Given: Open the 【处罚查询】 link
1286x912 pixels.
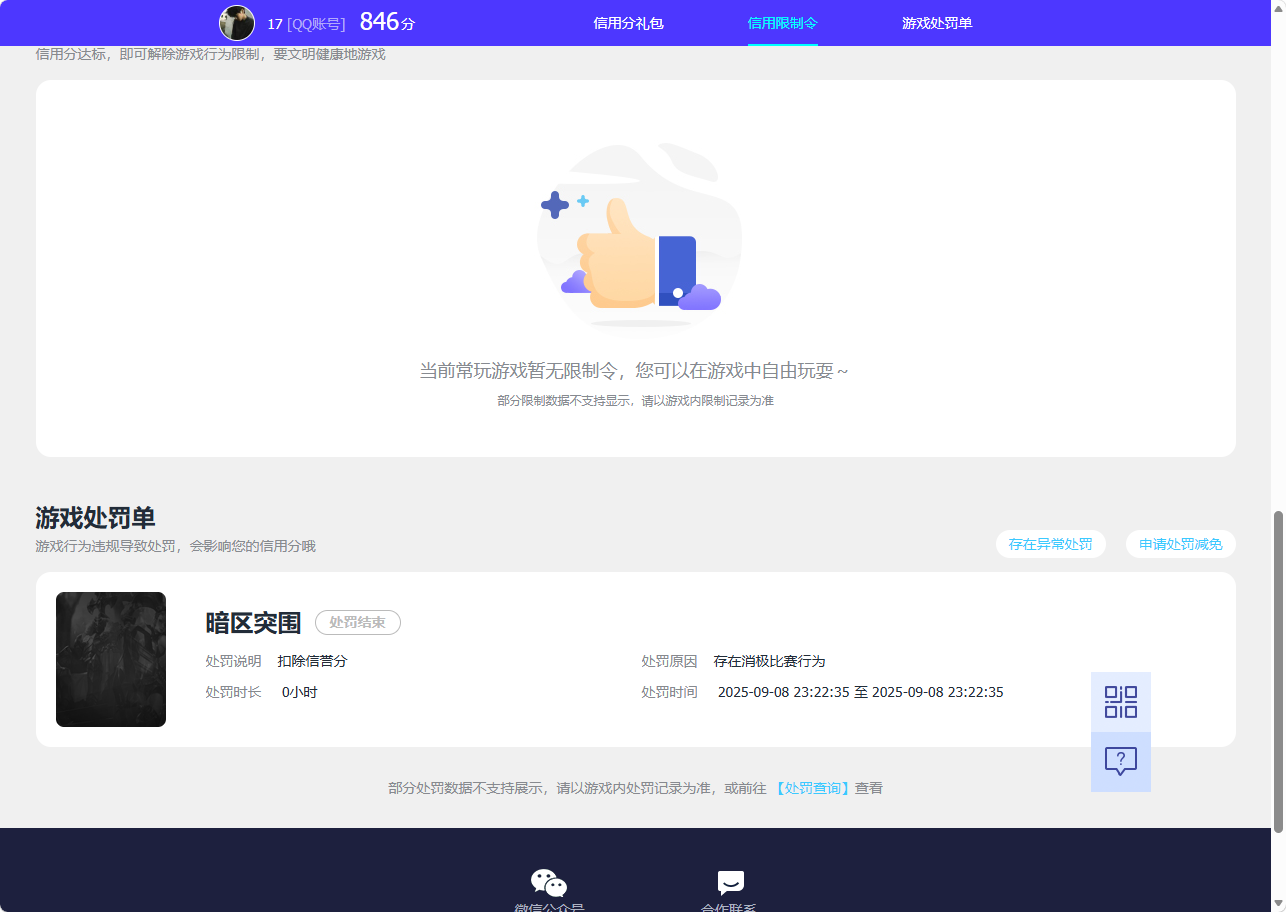Looking at the screenshot, I should click(812, 788).
